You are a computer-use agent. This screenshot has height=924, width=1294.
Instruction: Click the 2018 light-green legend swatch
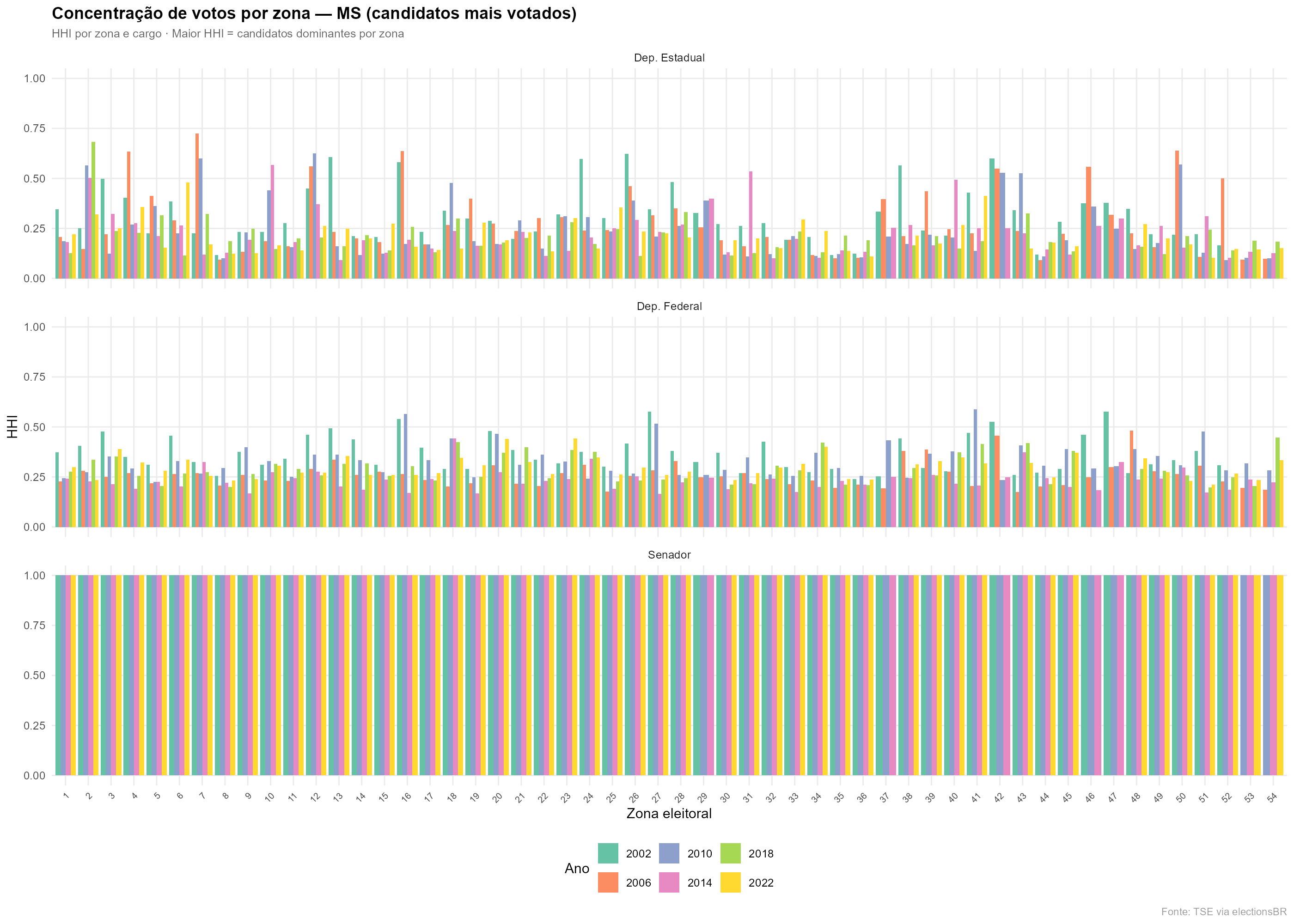[730, 853]
